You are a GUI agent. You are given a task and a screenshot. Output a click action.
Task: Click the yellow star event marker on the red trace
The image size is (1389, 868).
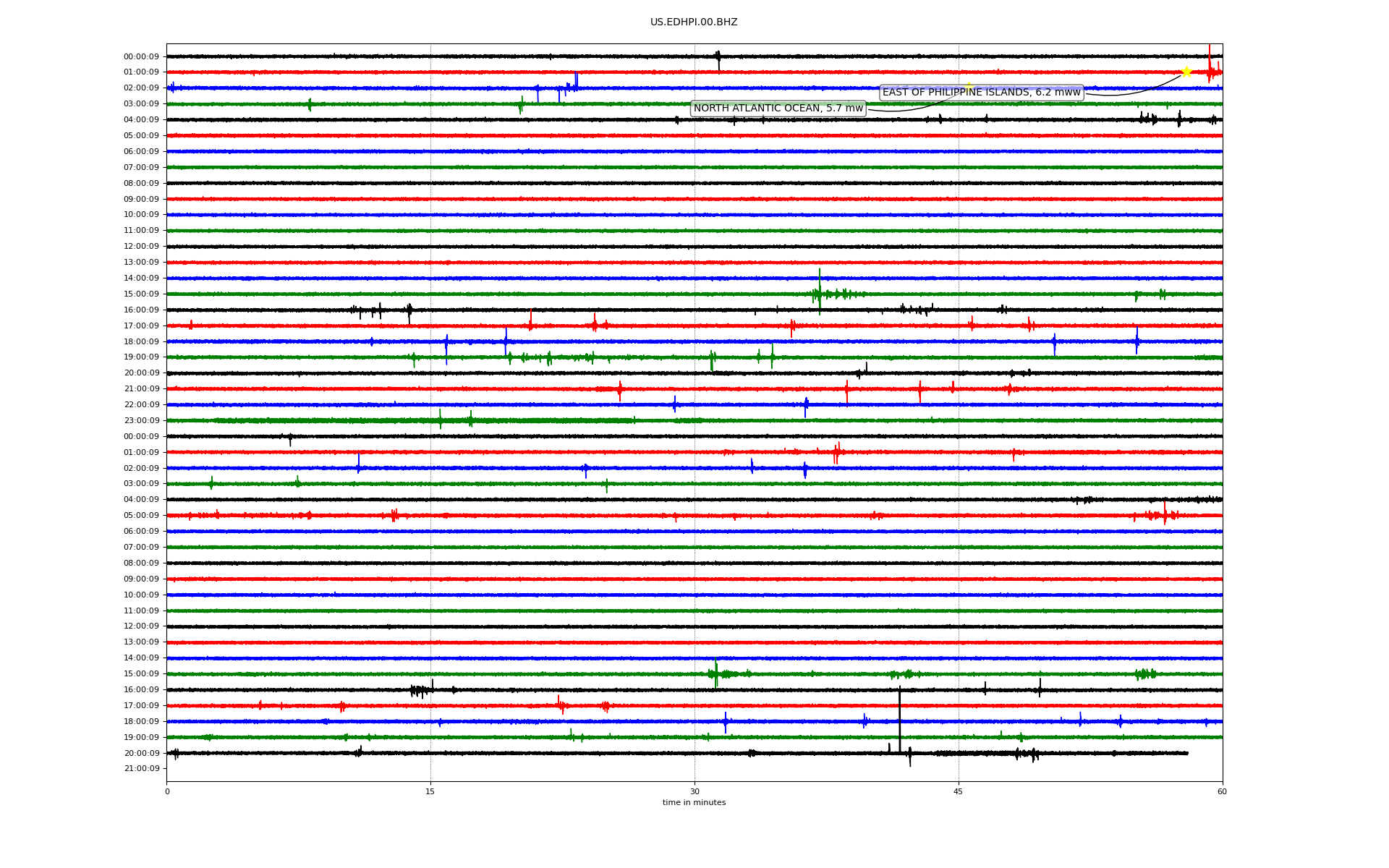(1186, 72)
